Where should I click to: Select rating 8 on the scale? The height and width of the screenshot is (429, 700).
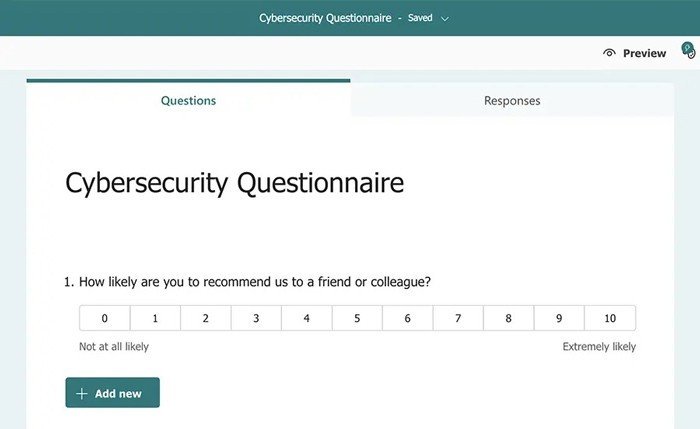click(508, 318)
